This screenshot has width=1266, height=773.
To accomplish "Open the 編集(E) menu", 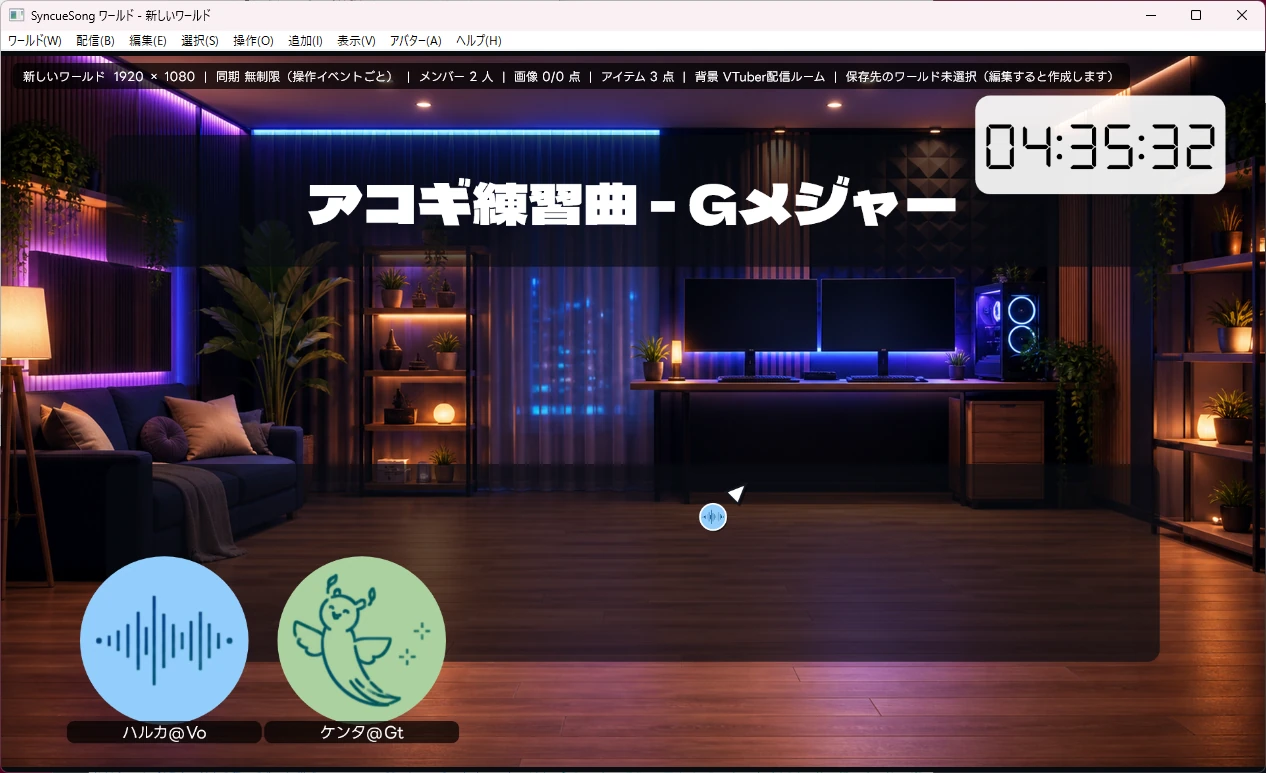I will [x=148, y=41].
